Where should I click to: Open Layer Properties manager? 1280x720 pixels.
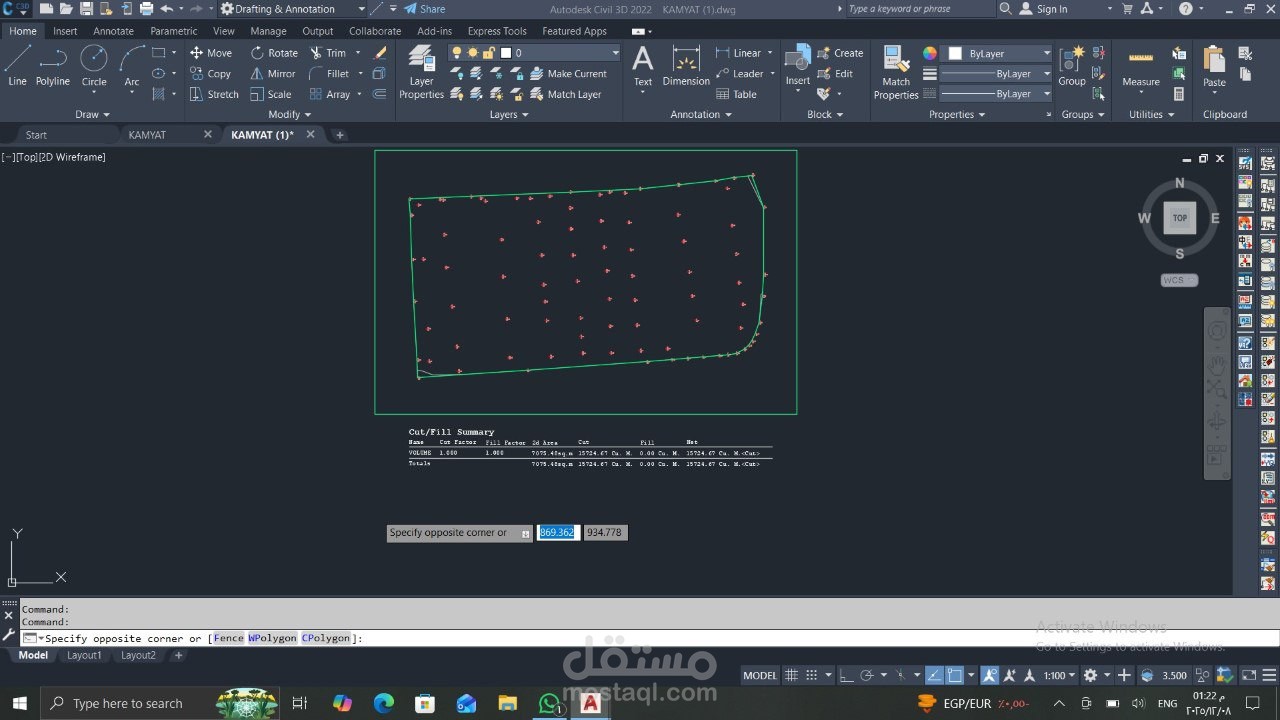tap(421, 73)
